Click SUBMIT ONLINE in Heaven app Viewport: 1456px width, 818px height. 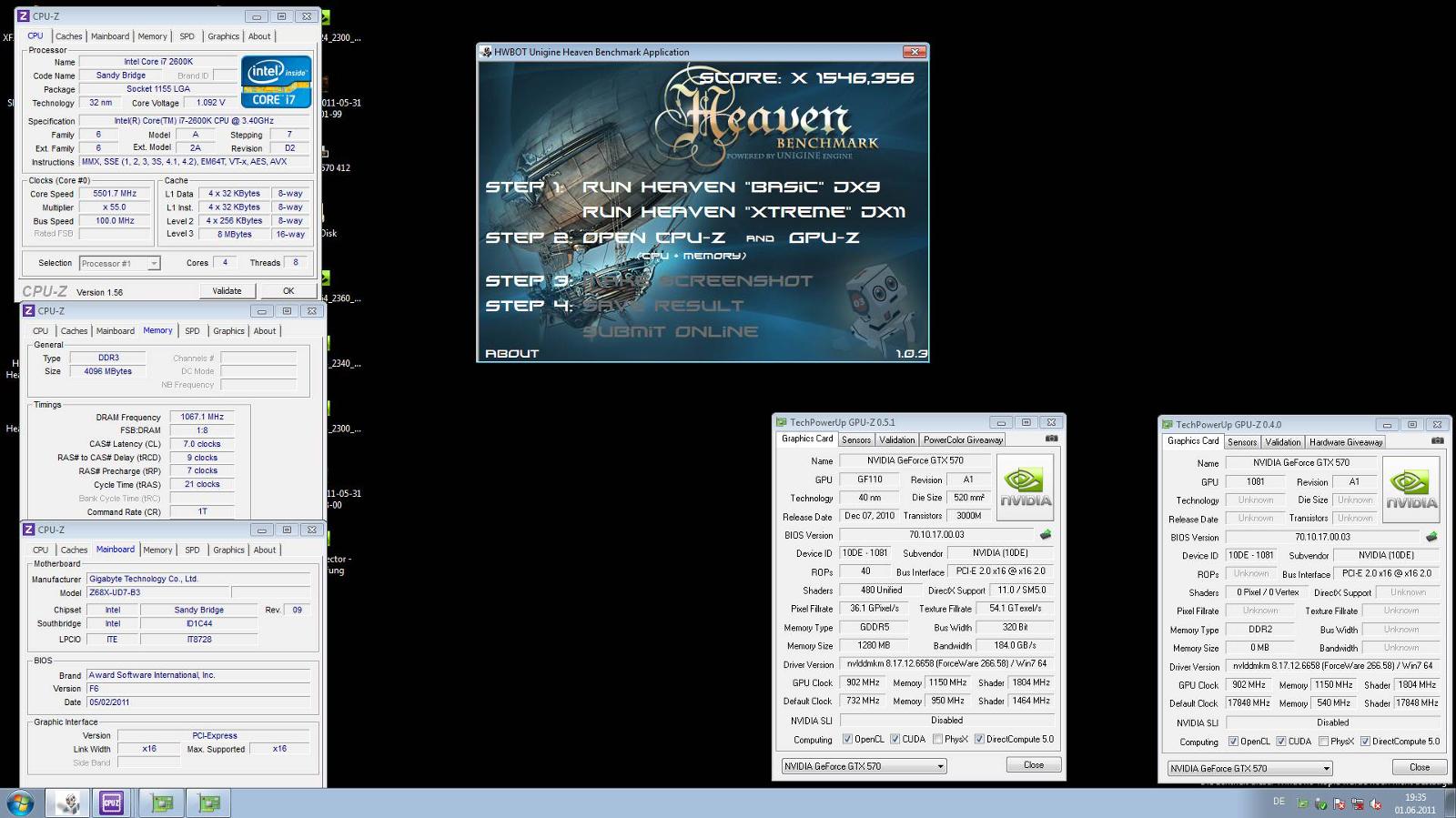[671, 331]
